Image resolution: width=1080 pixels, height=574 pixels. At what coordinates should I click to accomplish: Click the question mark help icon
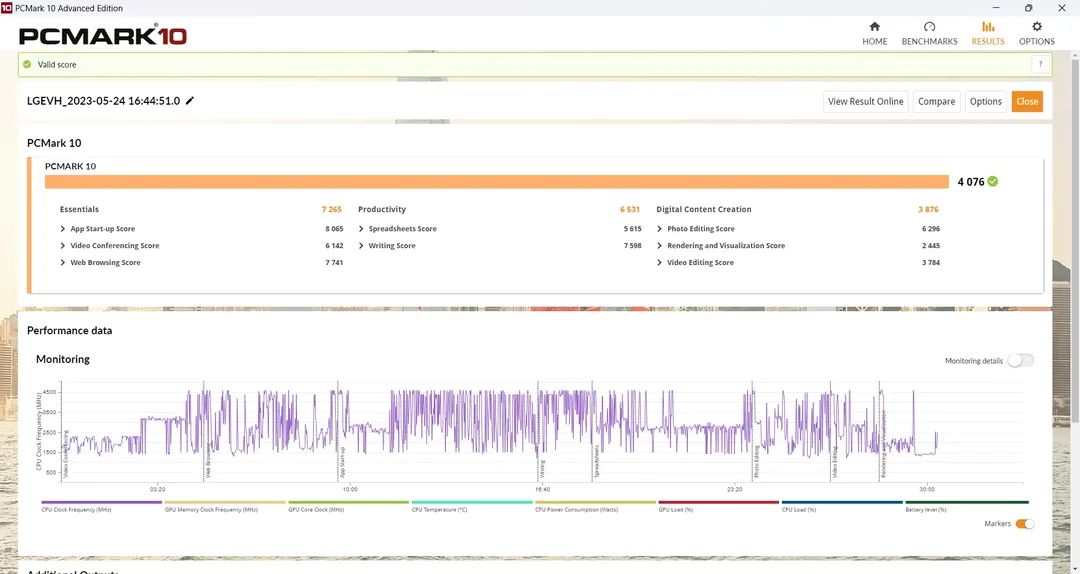(x=1041, y=64)
